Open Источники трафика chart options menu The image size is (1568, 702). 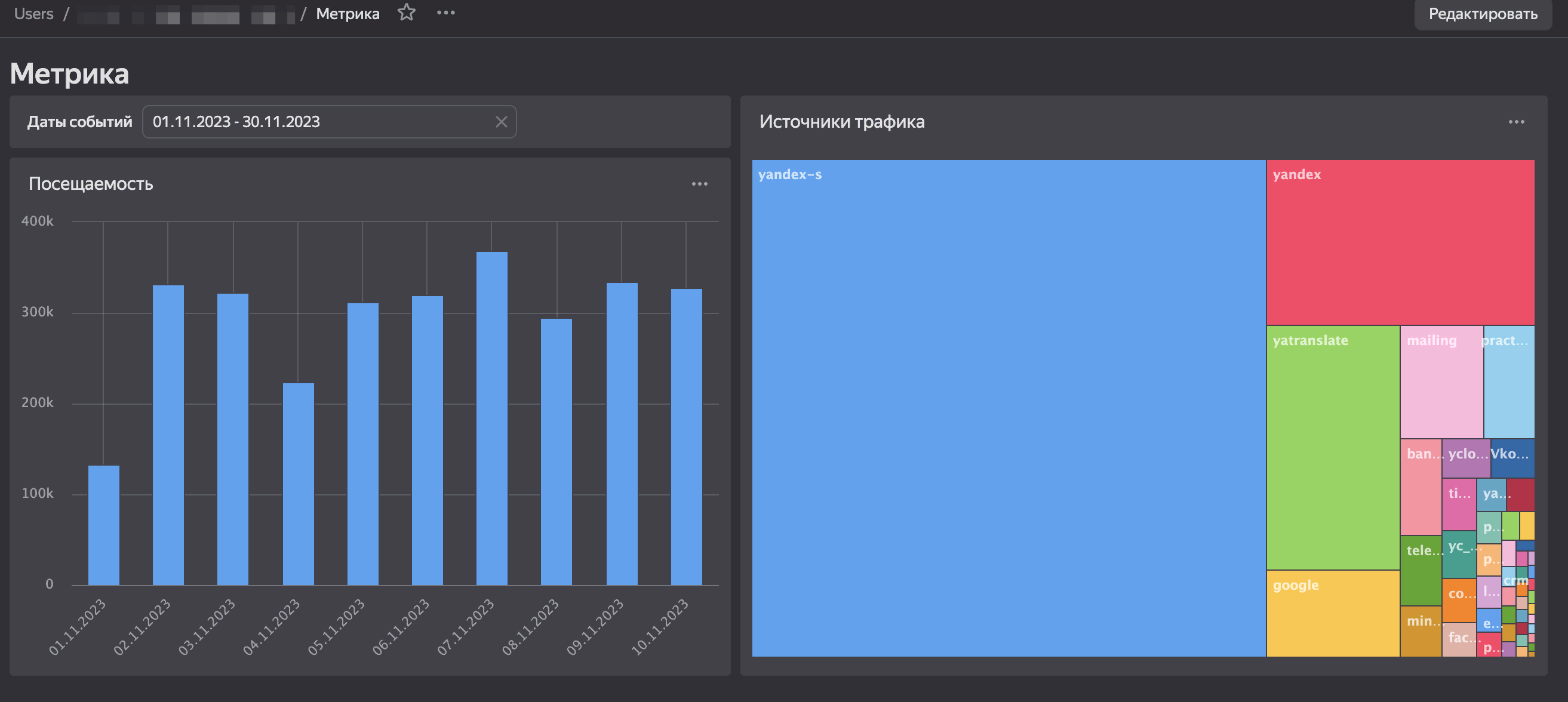(x=1515, y=122)
